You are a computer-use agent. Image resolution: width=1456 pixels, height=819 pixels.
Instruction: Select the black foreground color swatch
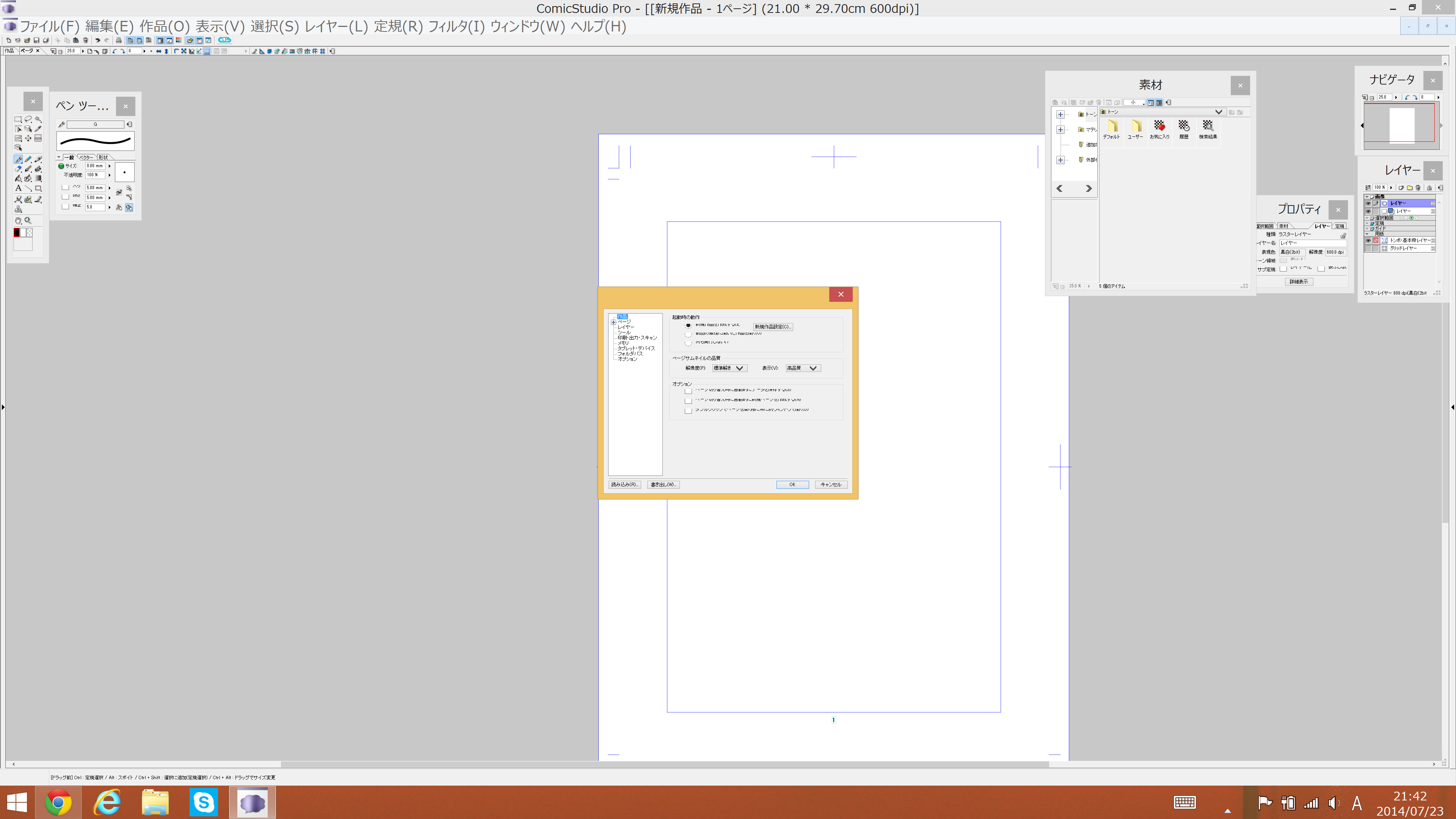click(17, 232)
